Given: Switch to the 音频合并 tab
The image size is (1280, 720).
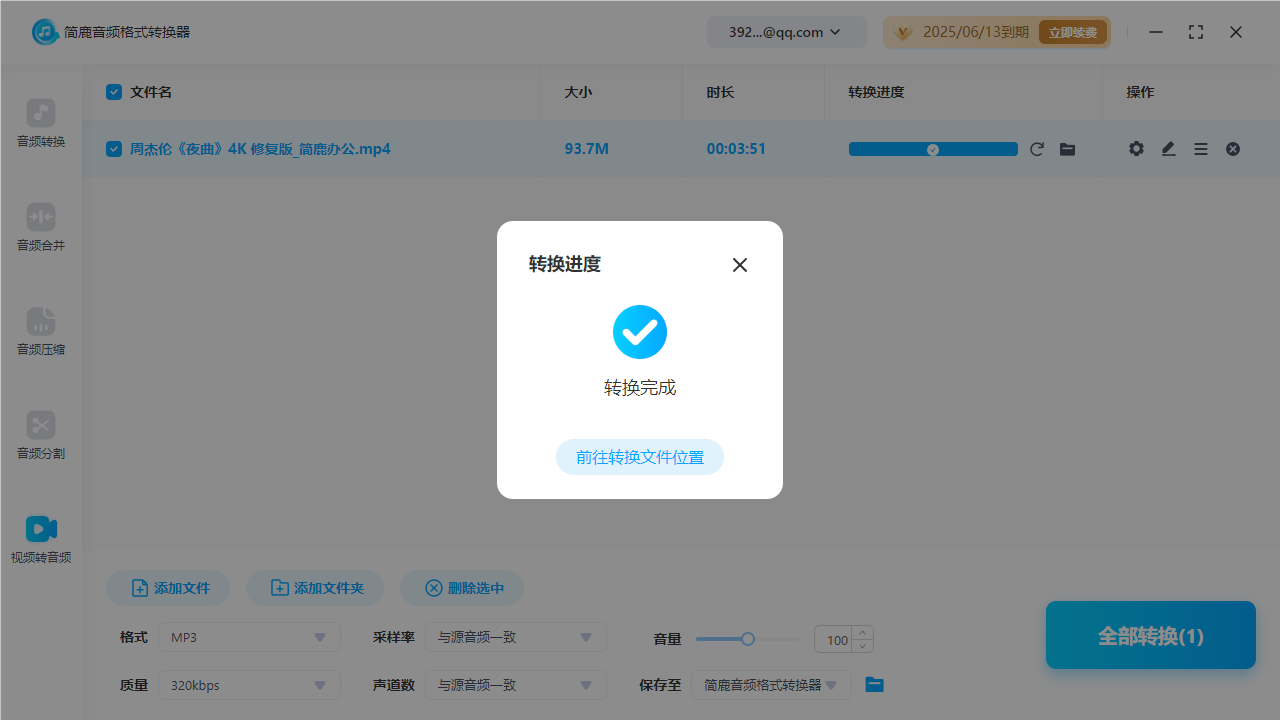Looking at the screenshot, I should [40, 228].
